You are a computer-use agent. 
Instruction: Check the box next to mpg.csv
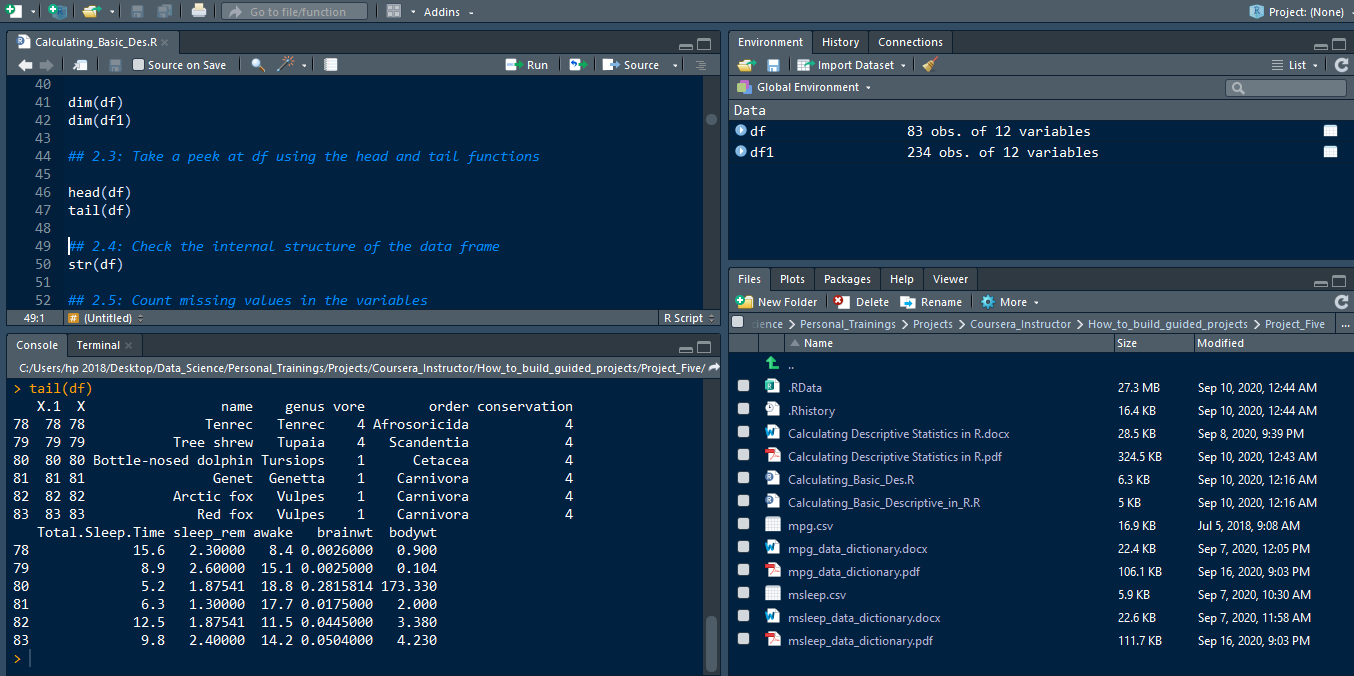(743, 525)
